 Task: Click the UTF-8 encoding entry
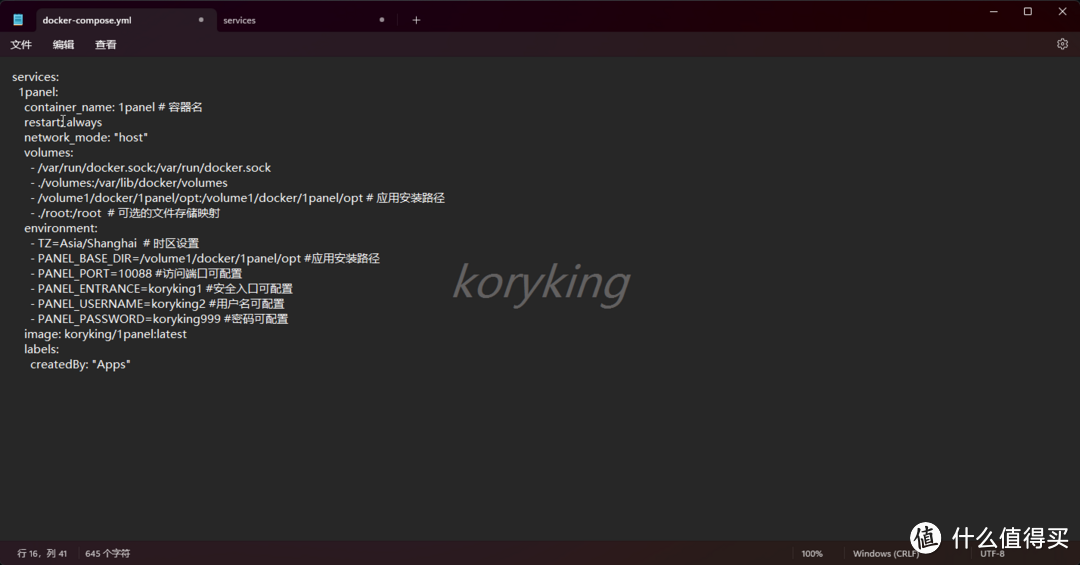[993, 553]
